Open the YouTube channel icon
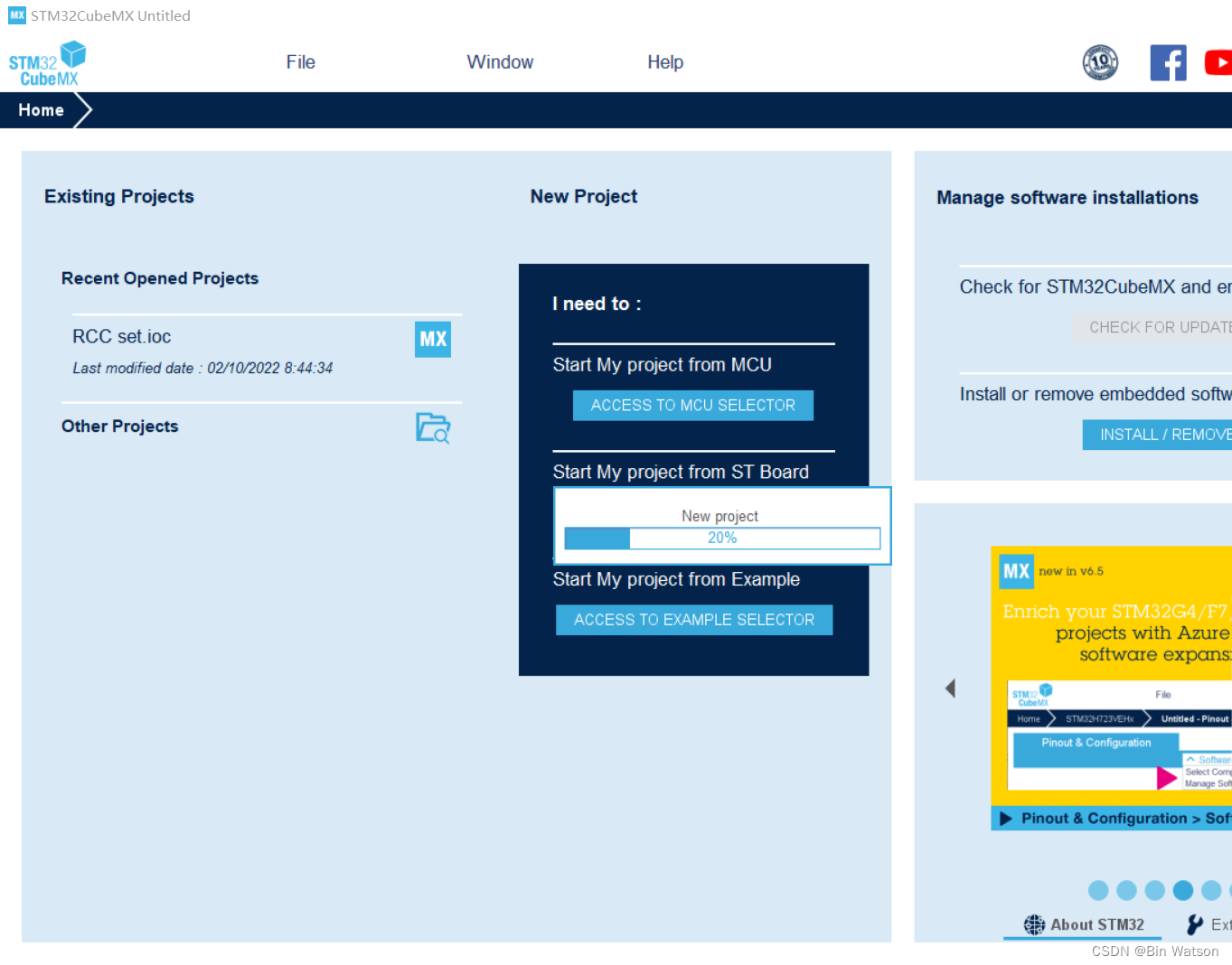Image resolution: width=1232 pixels, height=965 pixels. pyautogui.click(x=1218, y=62)
